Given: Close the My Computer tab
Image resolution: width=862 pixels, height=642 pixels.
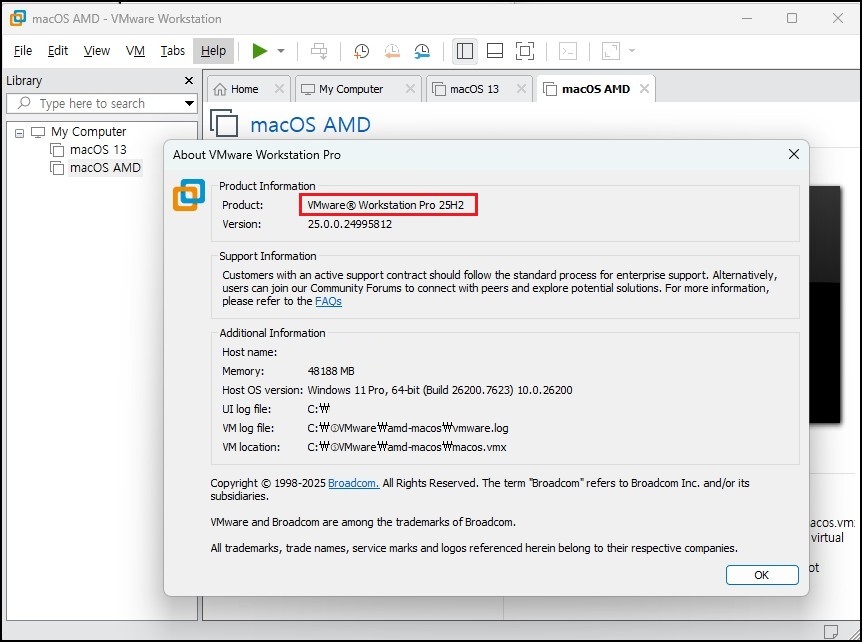Looking at the screenshot, I should 410,88.
